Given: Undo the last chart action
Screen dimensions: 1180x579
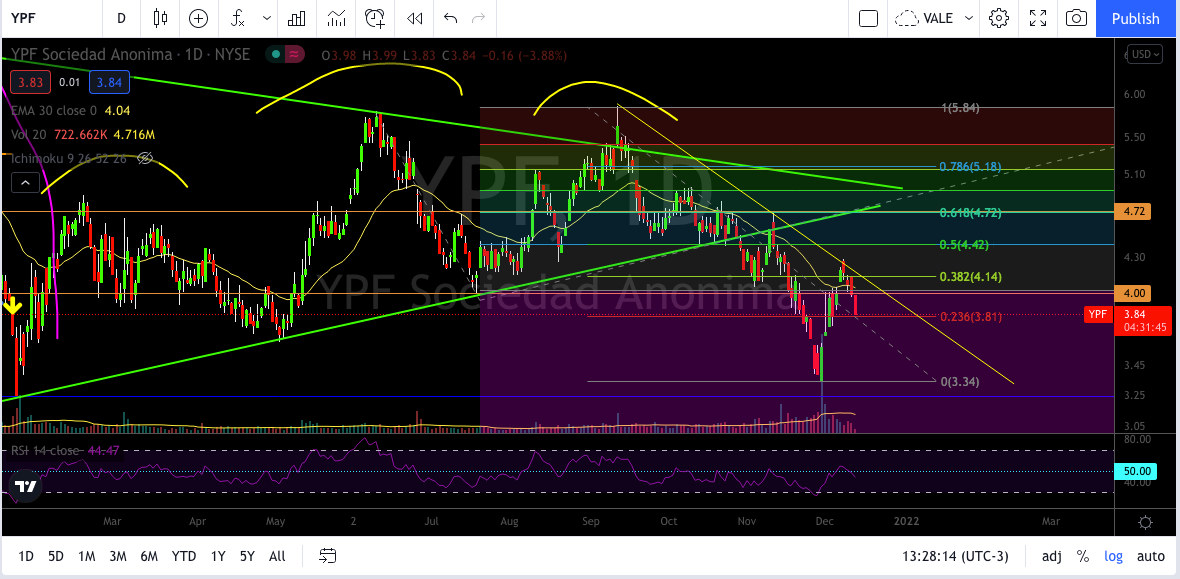Looking at the screenshot, I should click(x=450, y=18).
